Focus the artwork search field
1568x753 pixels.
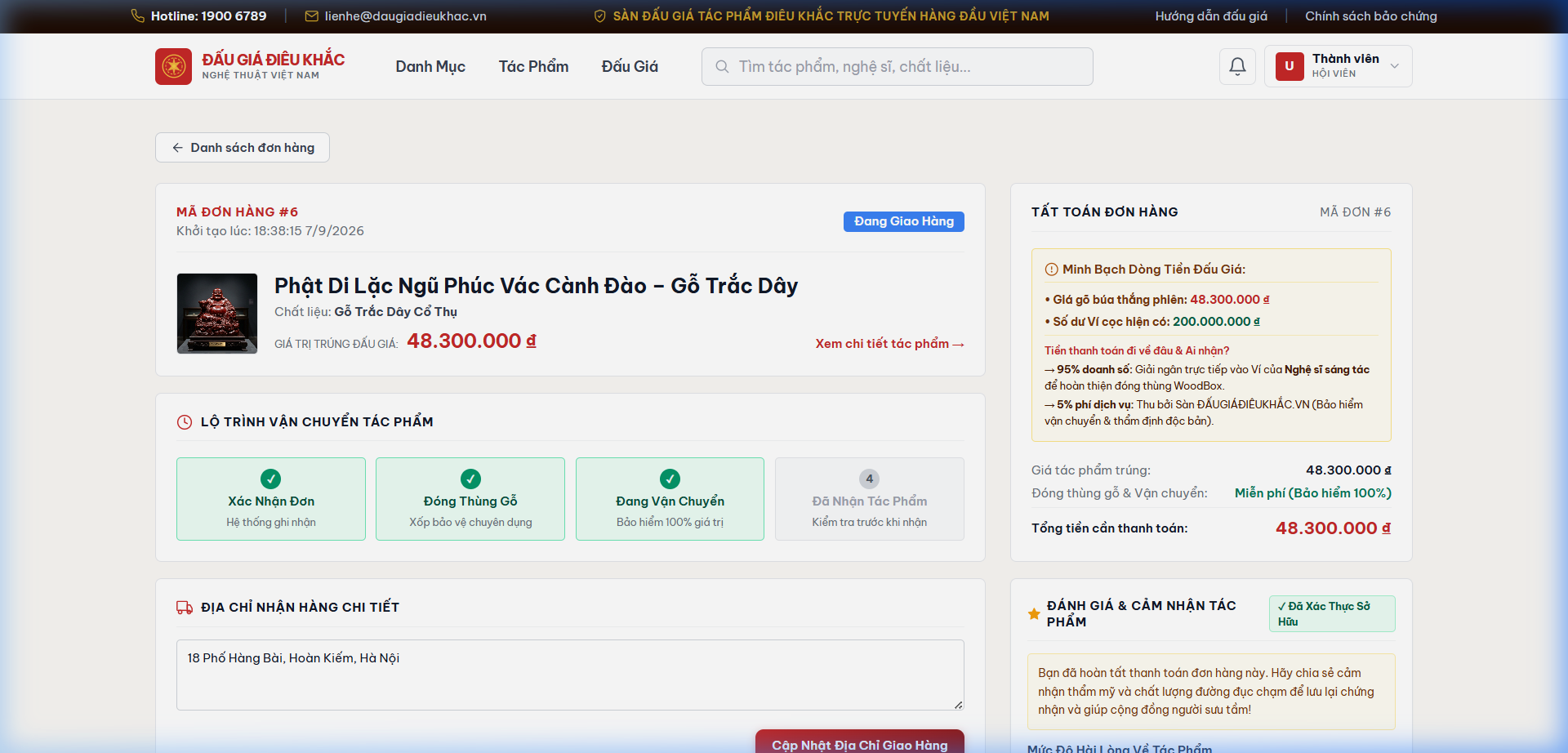(897, 66)
